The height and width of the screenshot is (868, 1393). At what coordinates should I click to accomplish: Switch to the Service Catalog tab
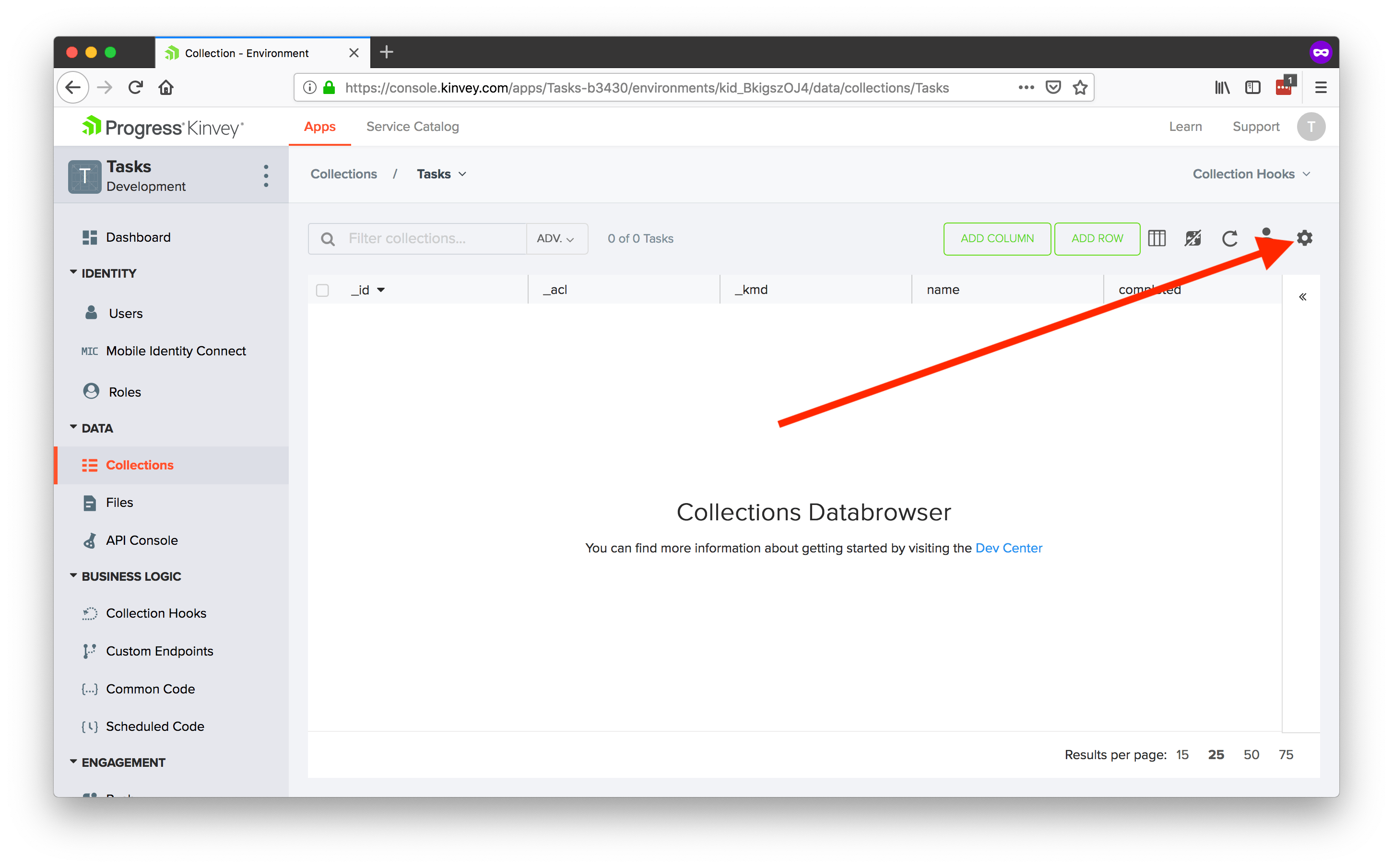pyautogui.click(x=412, y=126)
